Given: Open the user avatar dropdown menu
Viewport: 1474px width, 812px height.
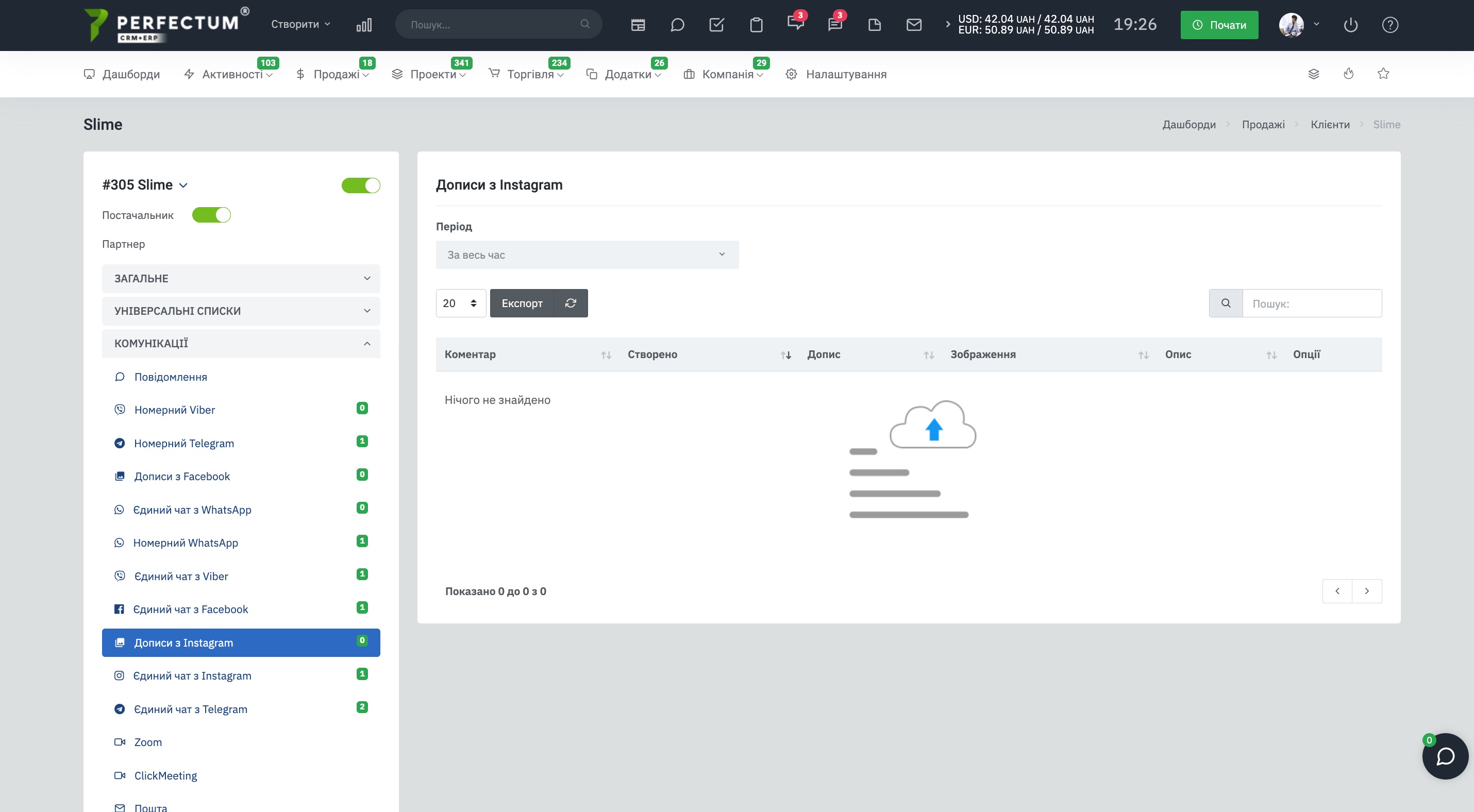Looking at the screenshot, I should pyautogui.click(x=1299, y=25).
